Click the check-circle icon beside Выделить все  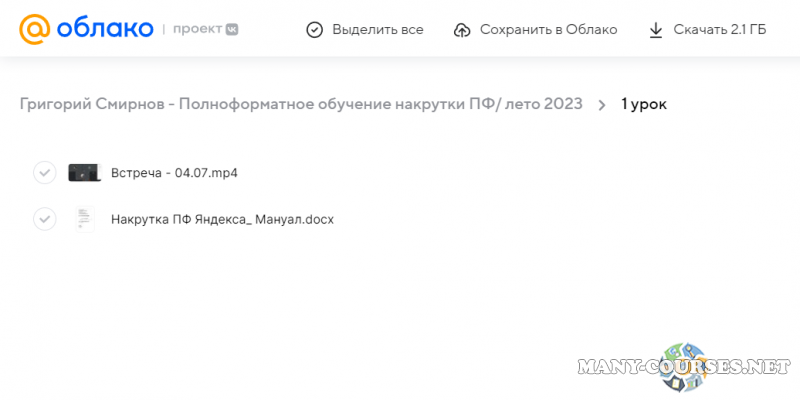tap(315, 30)
